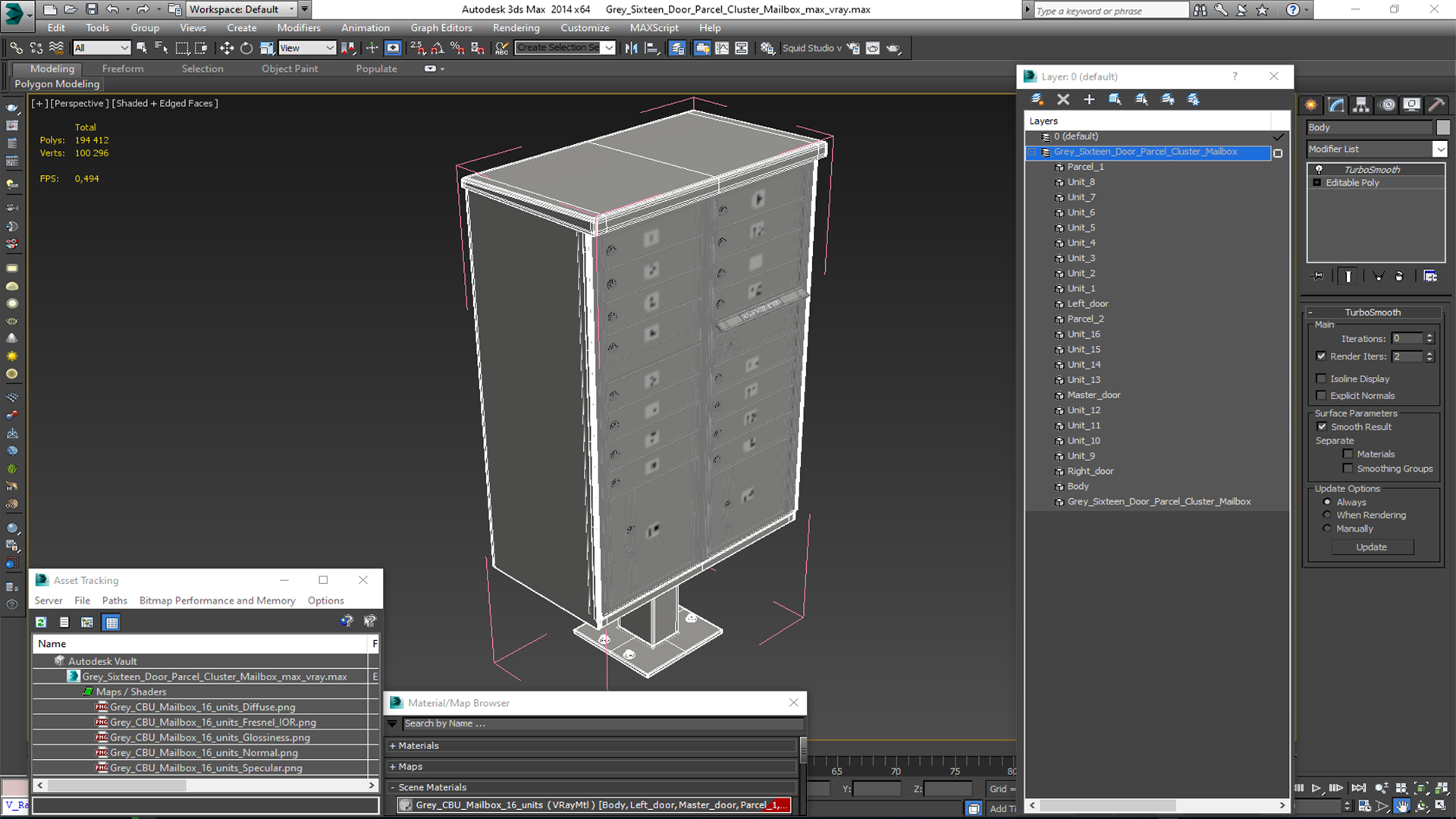Open Paths menu in Asset Tracking
Screen dimensions: 1456x819
coord(115,601)
